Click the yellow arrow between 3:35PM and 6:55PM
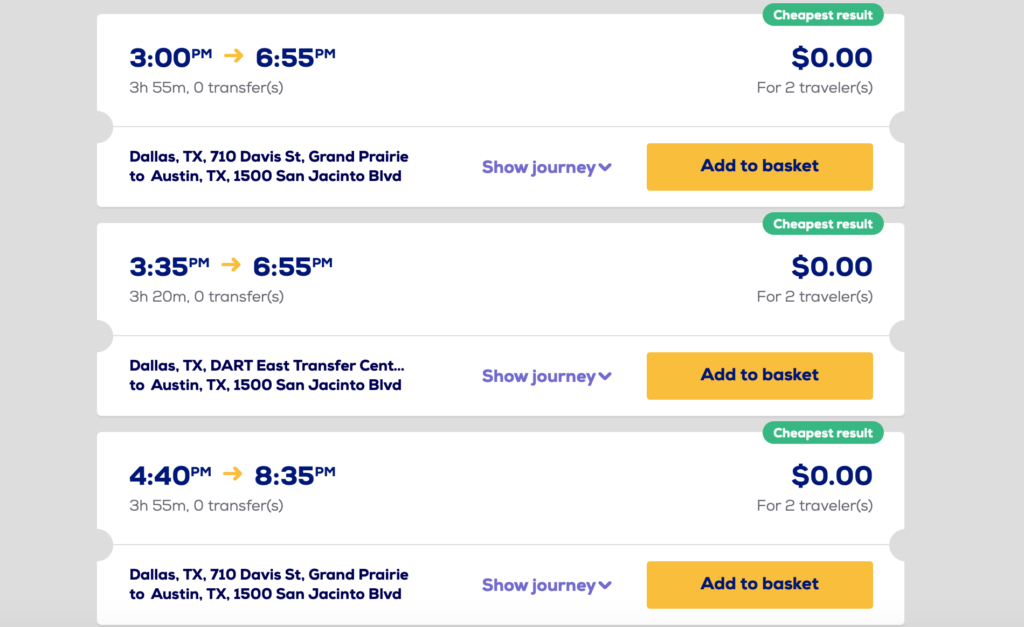Image resolution: width=1024 pixels, height=627 pixels. point(231,265)
